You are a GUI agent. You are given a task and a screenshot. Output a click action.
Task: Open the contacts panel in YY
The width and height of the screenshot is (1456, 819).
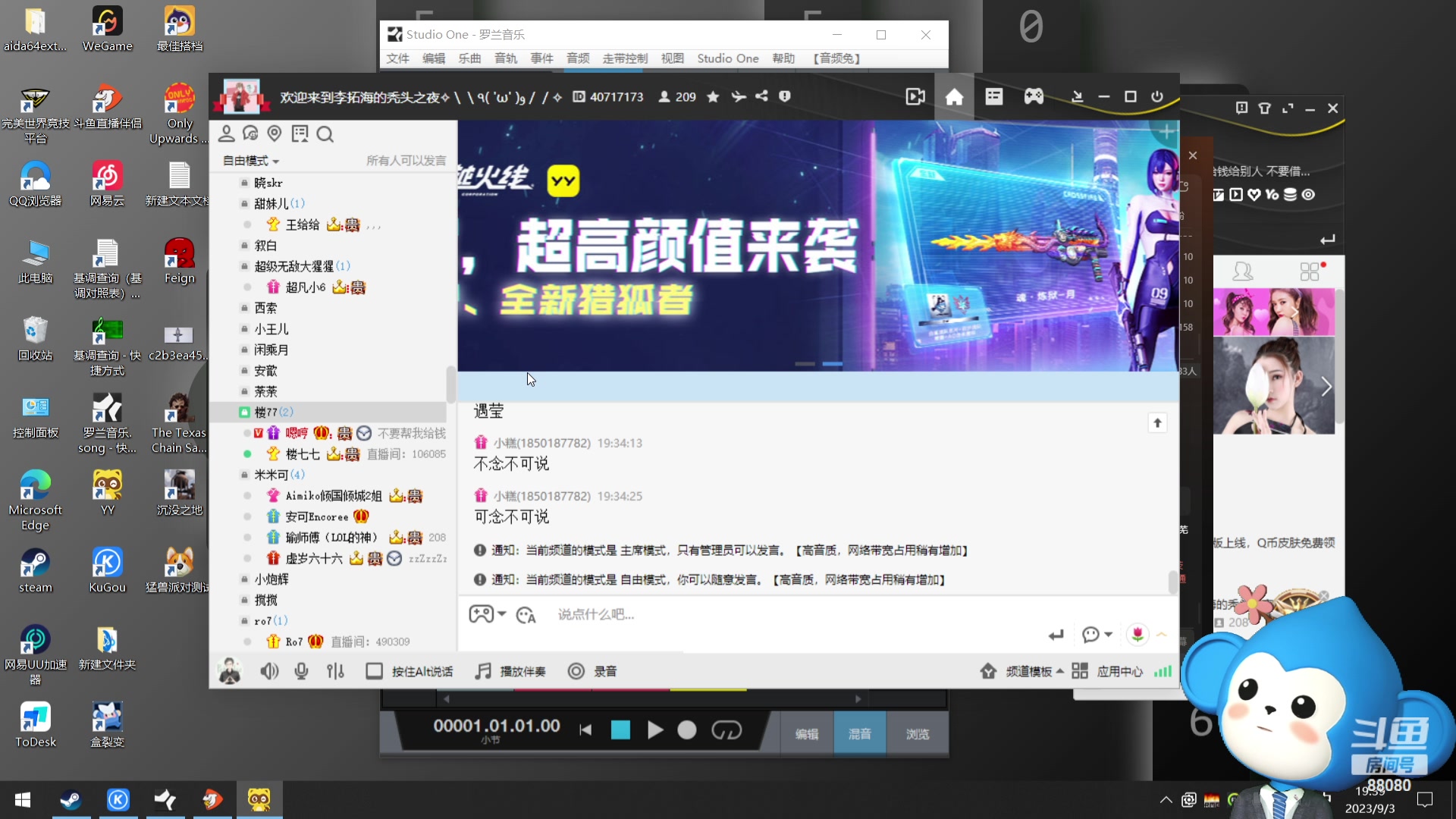pyautogui.click(x=227, y=133)
